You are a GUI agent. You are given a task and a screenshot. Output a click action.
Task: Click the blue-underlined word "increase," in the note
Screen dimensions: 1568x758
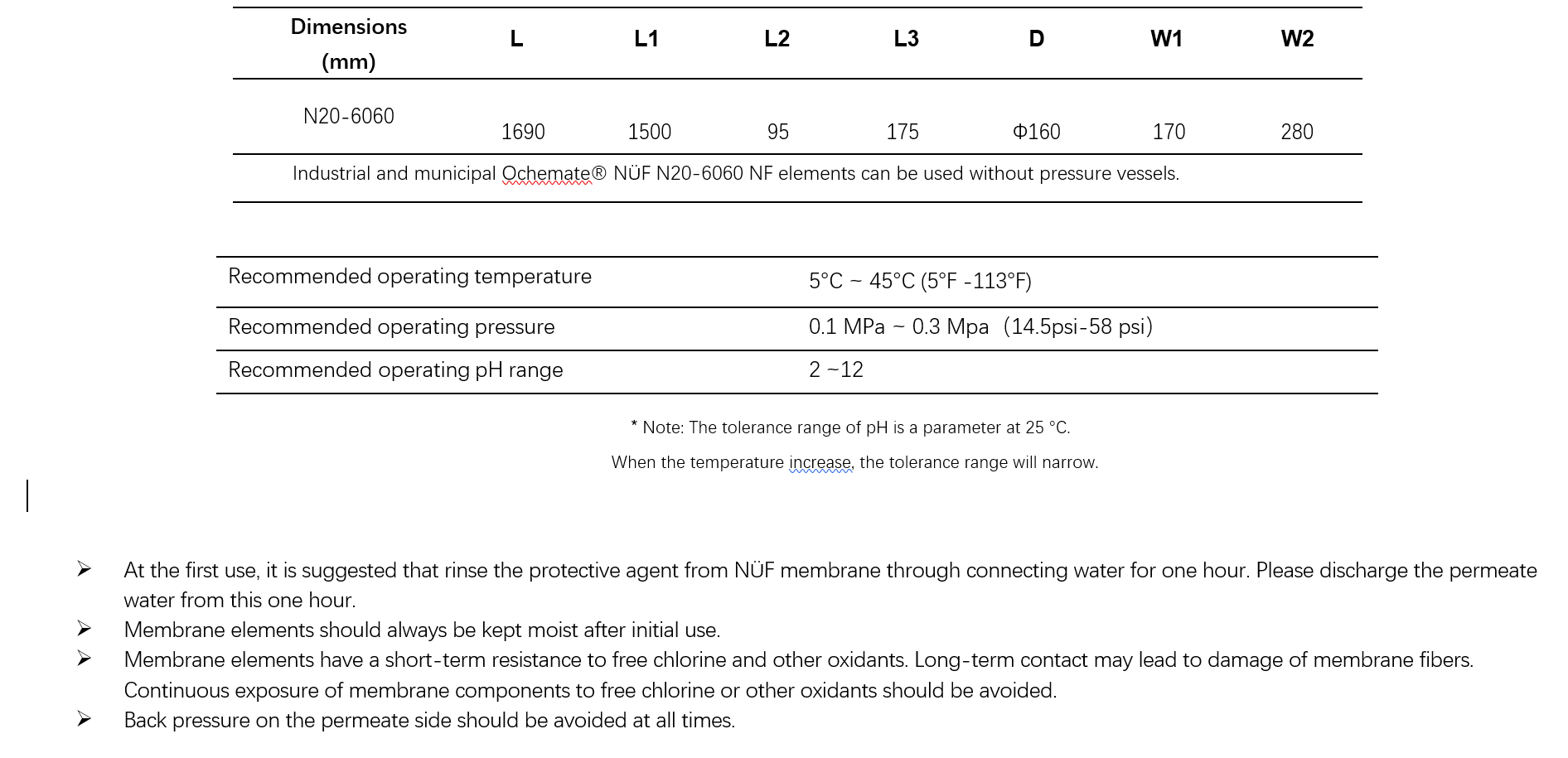820,462
